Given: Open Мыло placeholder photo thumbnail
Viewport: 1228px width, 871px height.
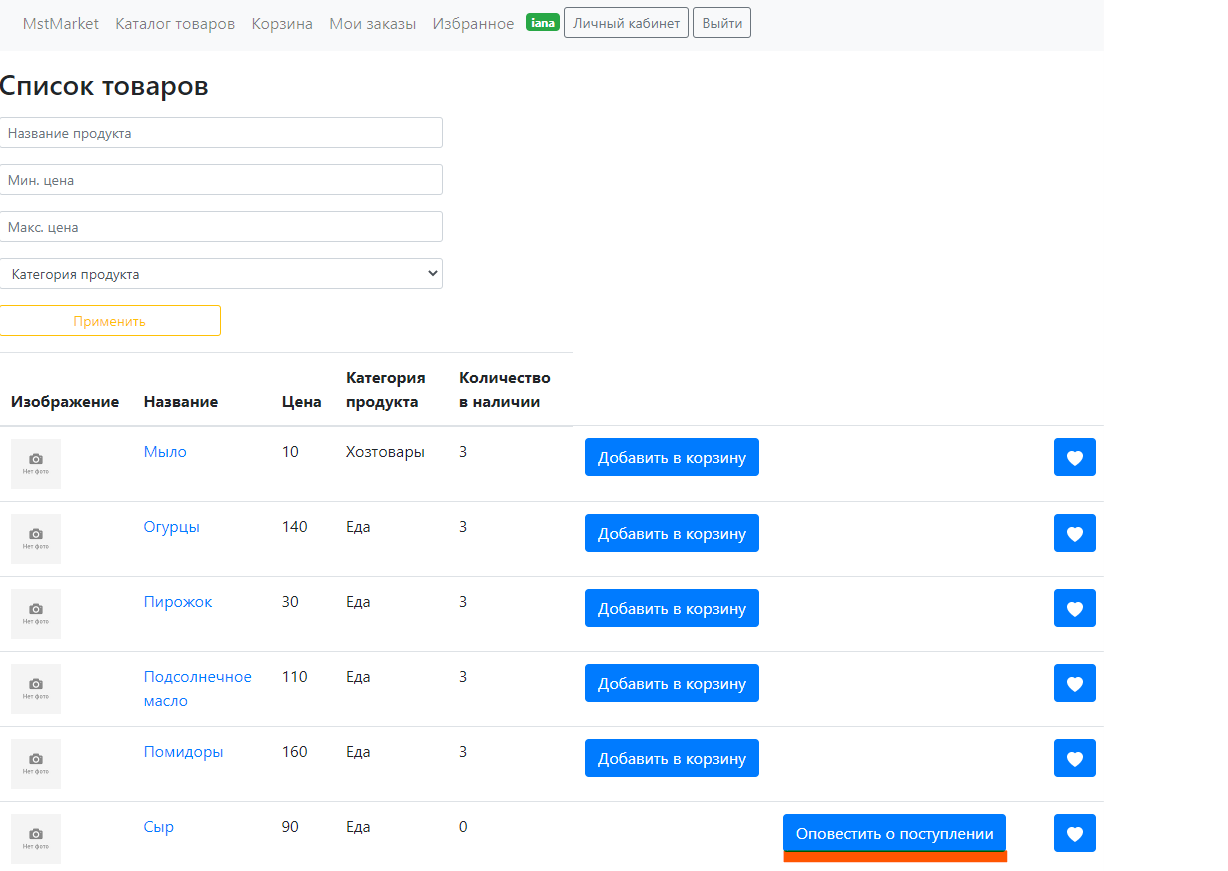Looking at the screenshot, I should click(36, 464).
